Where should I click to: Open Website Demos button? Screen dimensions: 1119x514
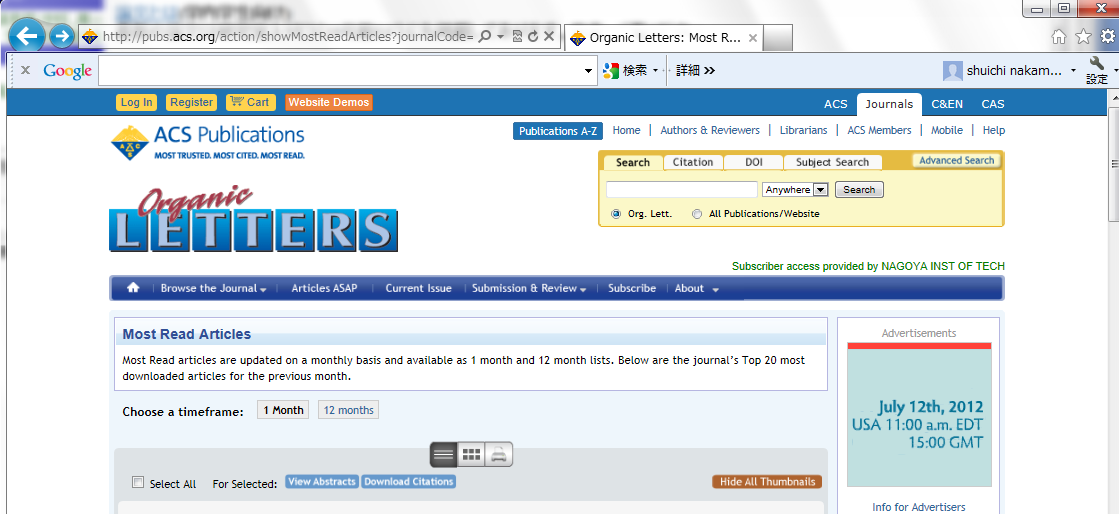point(329,102)
